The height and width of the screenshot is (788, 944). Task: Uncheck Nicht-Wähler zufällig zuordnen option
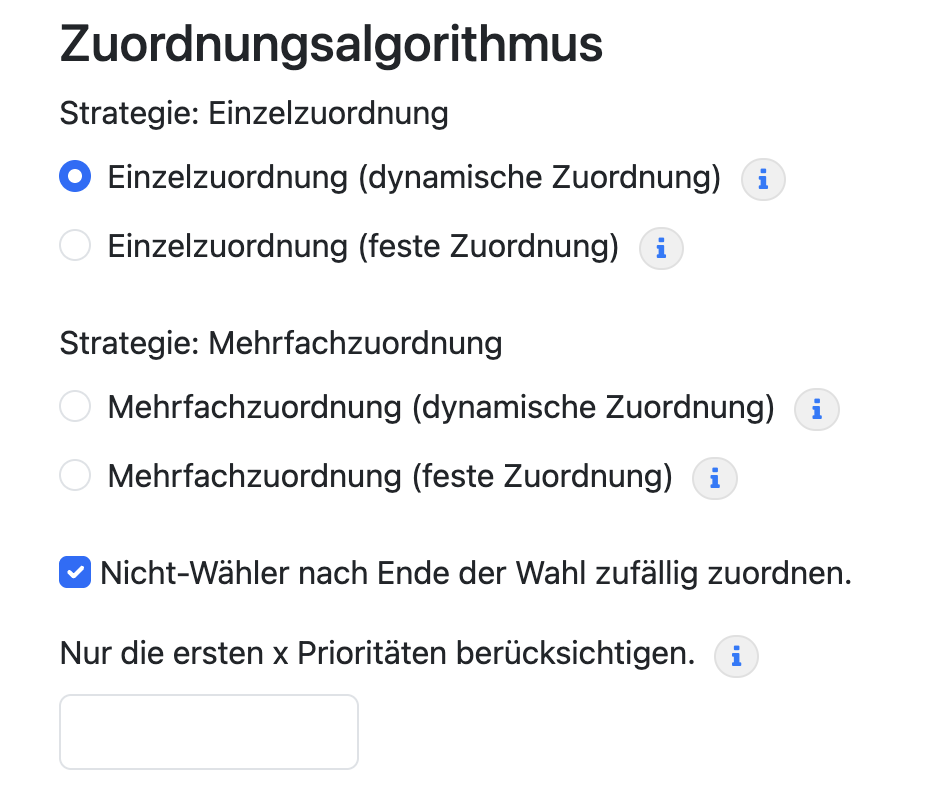click(75, 572)
